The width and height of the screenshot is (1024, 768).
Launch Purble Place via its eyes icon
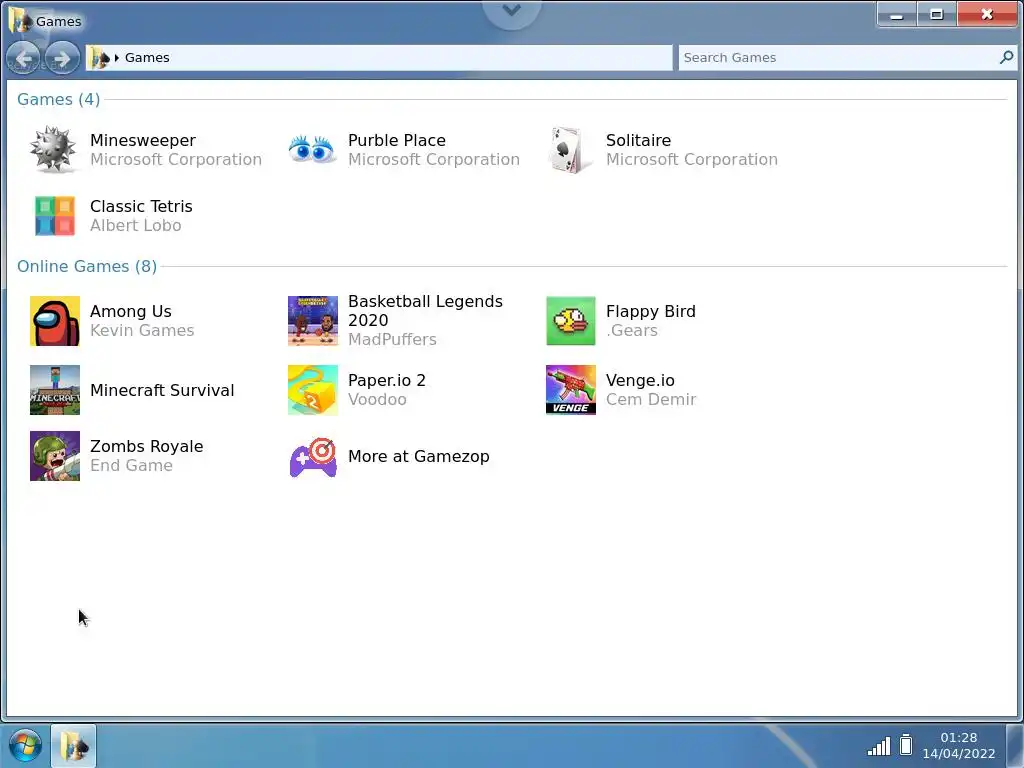[312, 149]
